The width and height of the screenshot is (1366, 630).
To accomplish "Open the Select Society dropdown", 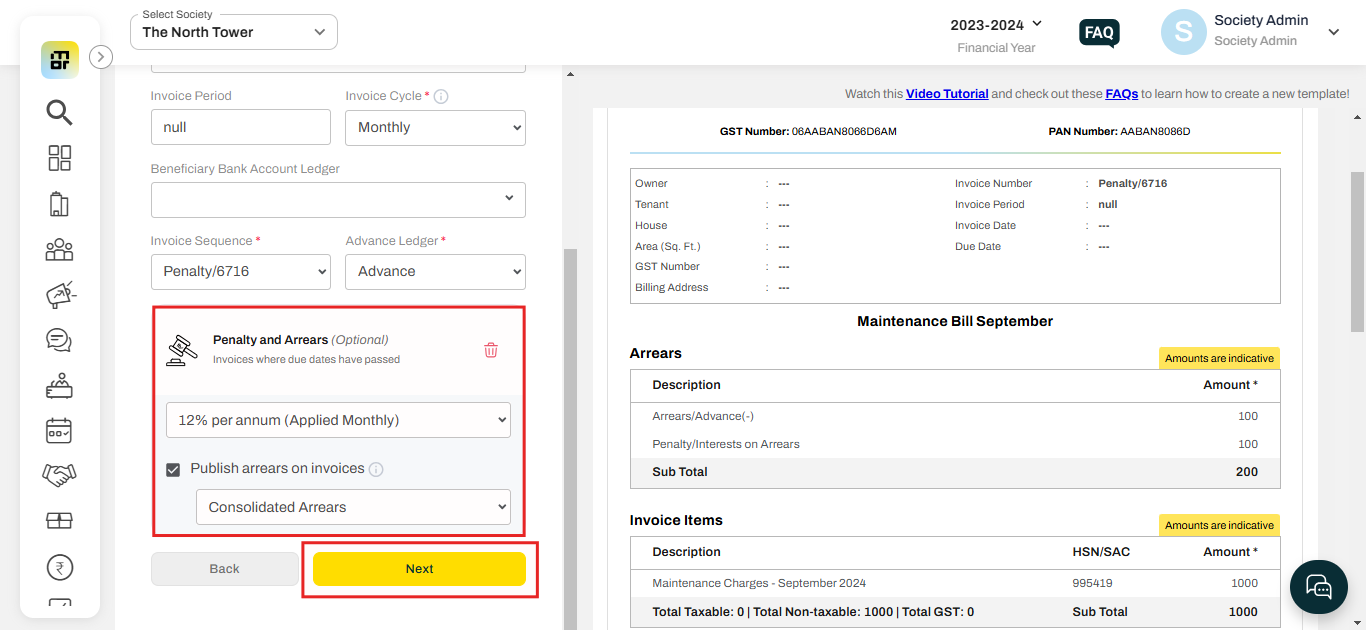I will (233, 32).
